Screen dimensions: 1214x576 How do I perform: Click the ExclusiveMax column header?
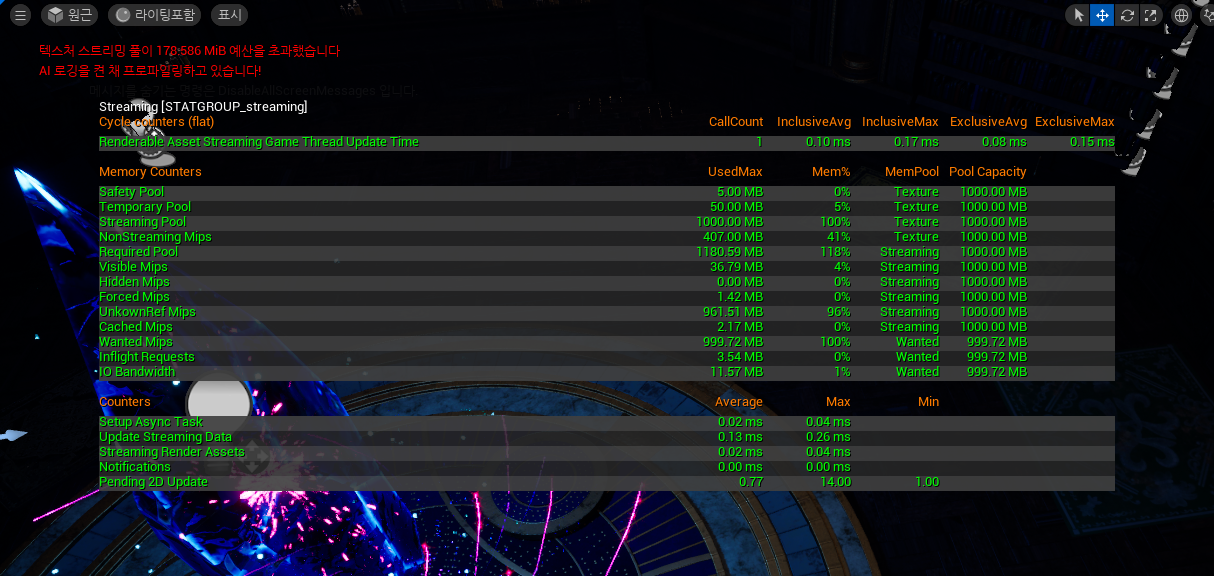1074,122
